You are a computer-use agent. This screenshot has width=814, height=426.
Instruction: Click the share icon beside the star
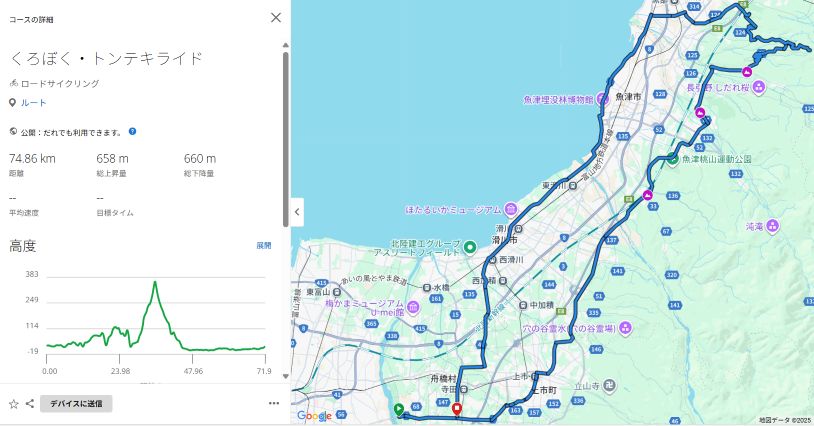point(30,404)
